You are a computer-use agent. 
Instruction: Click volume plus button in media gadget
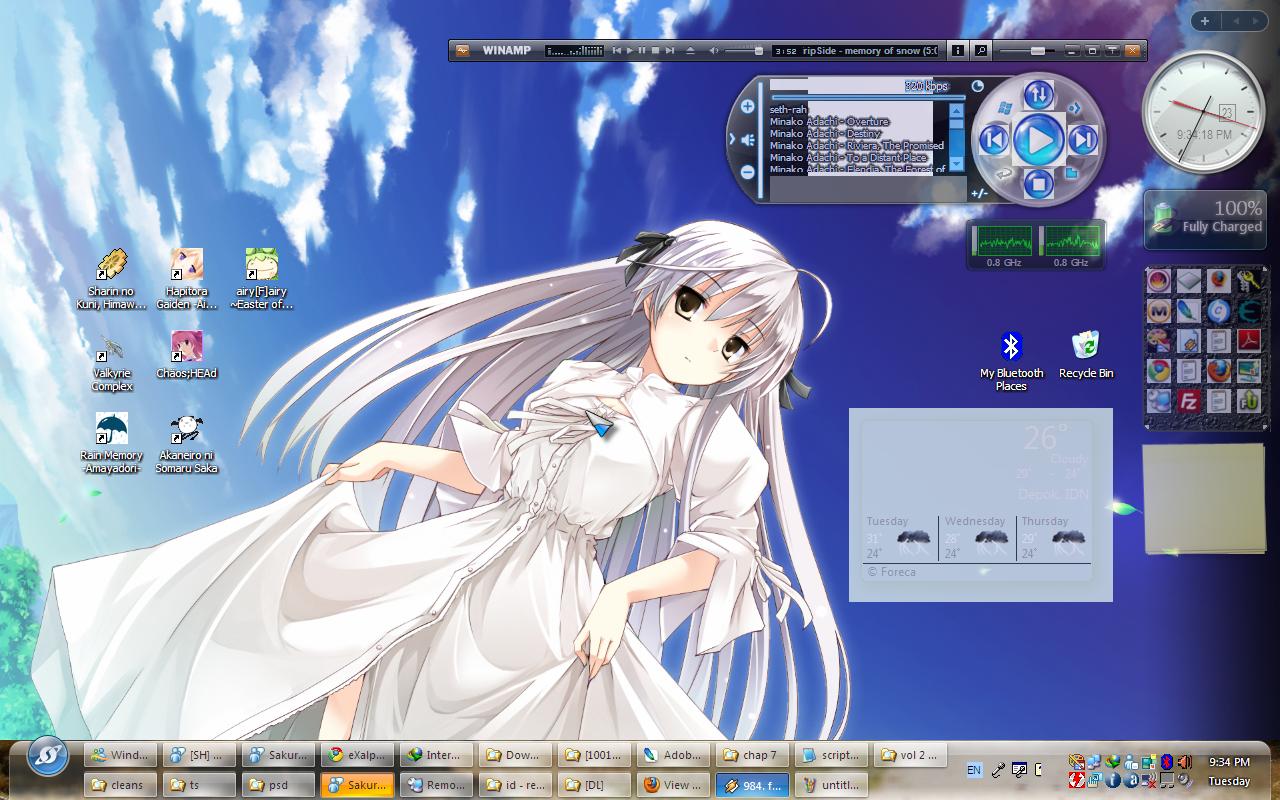click(747, 106)
